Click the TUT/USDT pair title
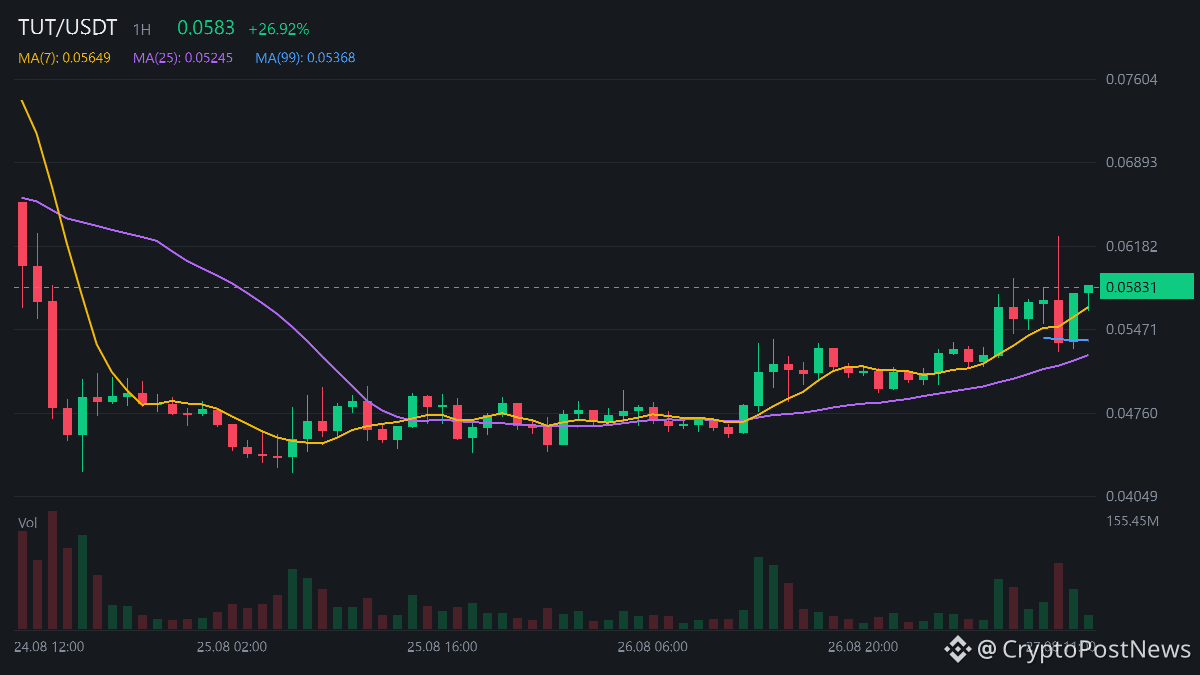Image resolution: width=1200 pixels, height=675 pixels. pyautogui.click(x=67, y=28)
